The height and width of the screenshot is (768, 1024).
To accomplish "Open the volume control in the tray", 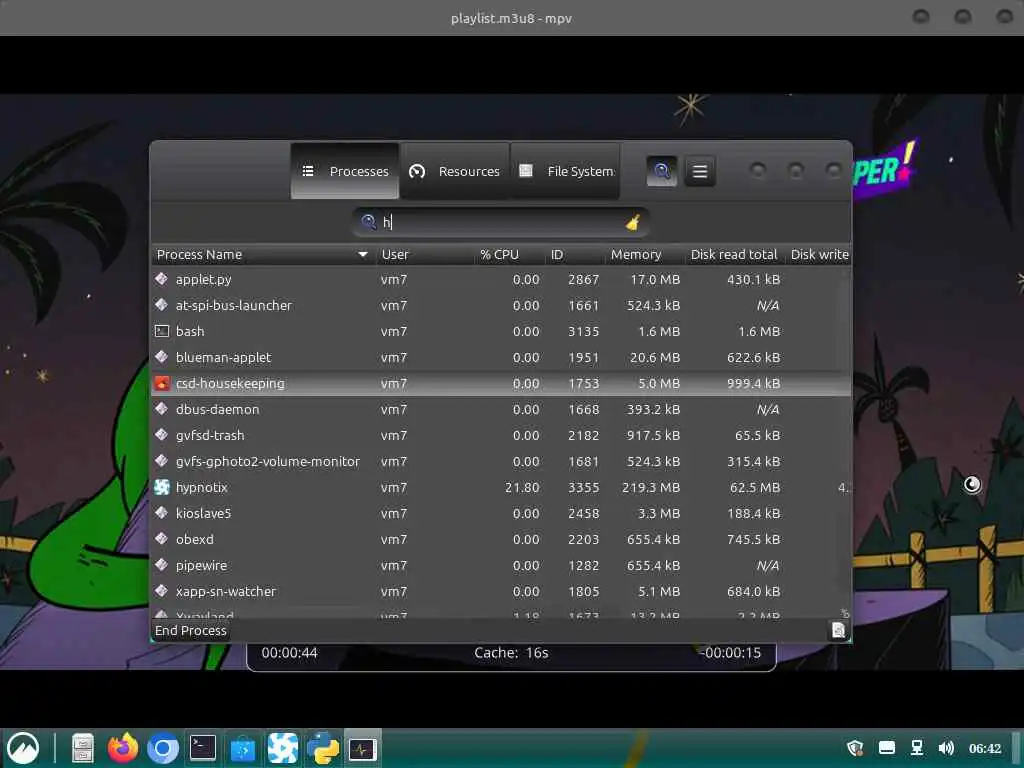I will pyautogui.click(x=946, y=748).
